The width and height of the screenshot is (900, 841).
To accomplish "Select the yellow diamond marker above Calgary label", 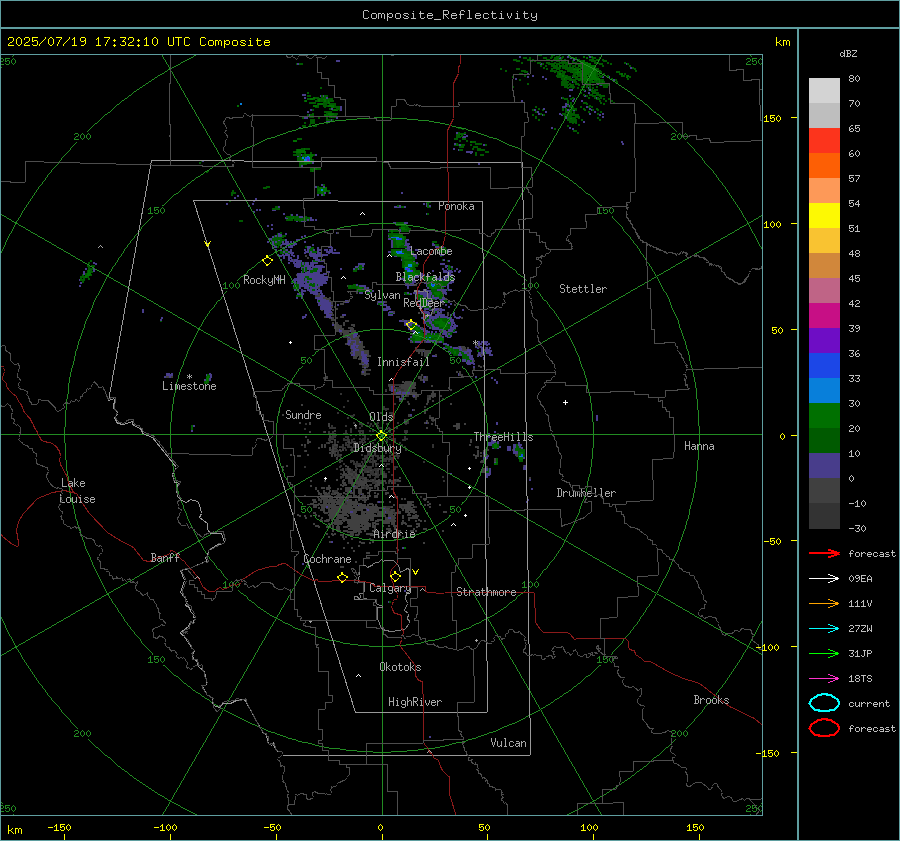I will [x=395, y=576].
